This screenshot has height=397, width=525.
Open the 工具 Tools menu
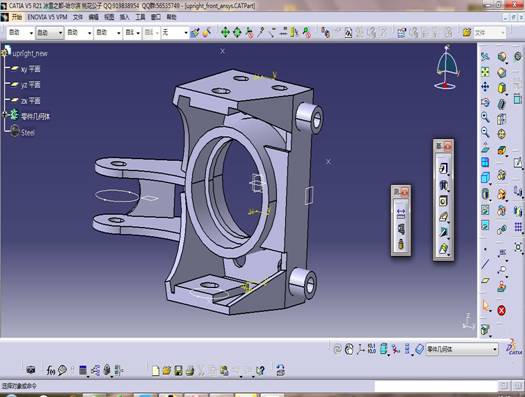[x=140, y=17]
